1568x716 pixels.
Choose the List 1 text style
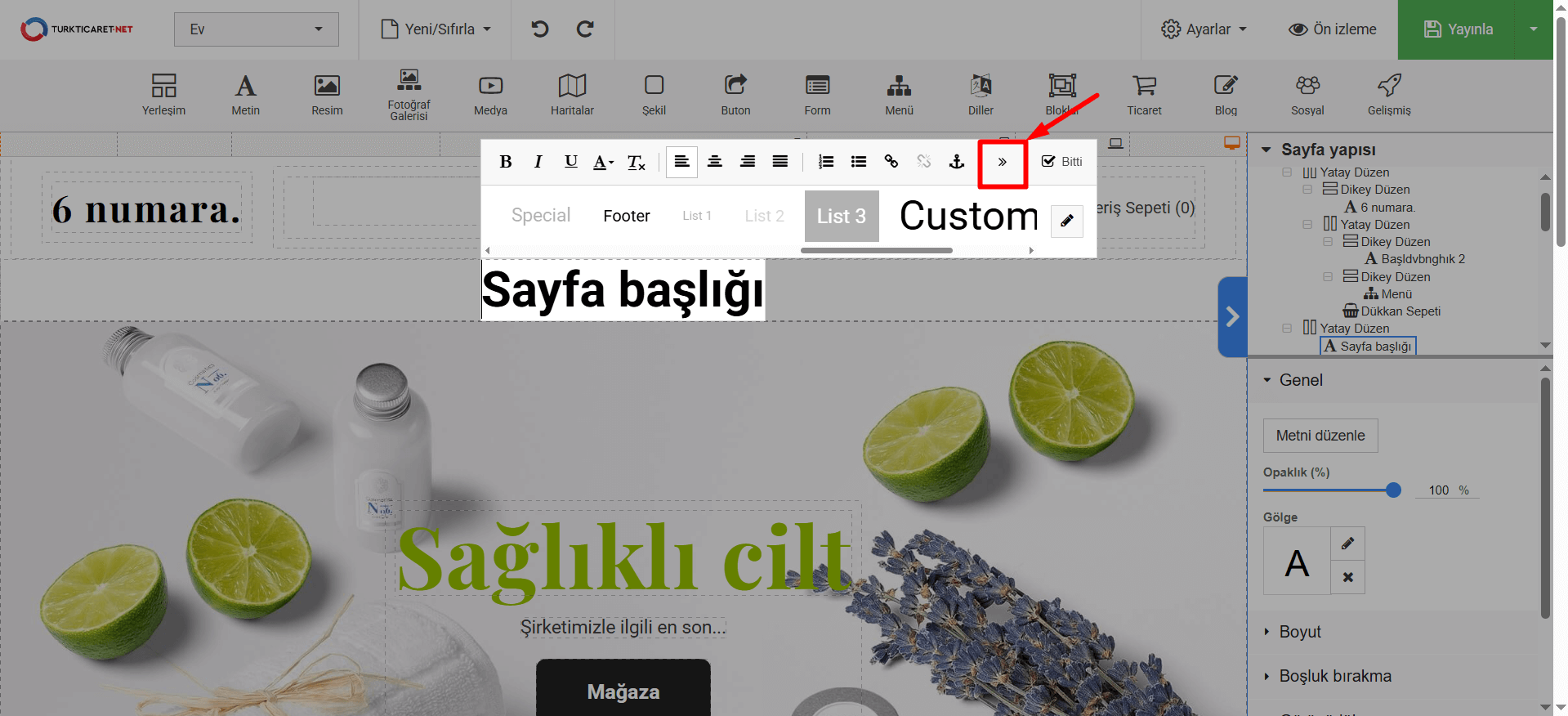pos(697,216)
